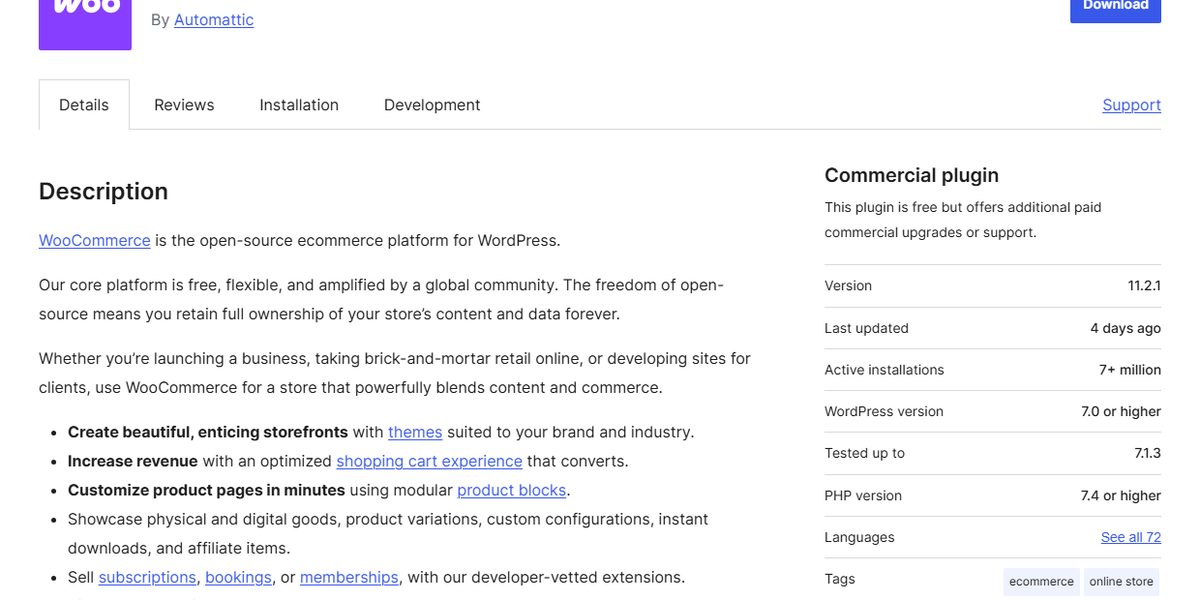Click the 'Increase revenue' bold text
Image resolution: width=1200 pixels, height=600 pixels.
(133, 461)
